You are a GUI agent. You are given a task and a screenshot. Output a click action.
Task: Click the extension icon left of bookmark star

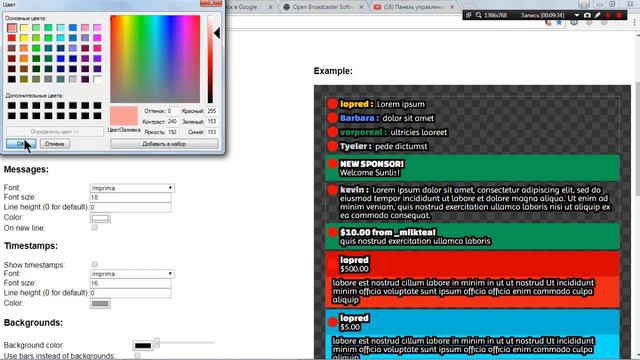[x=548, y=23]
